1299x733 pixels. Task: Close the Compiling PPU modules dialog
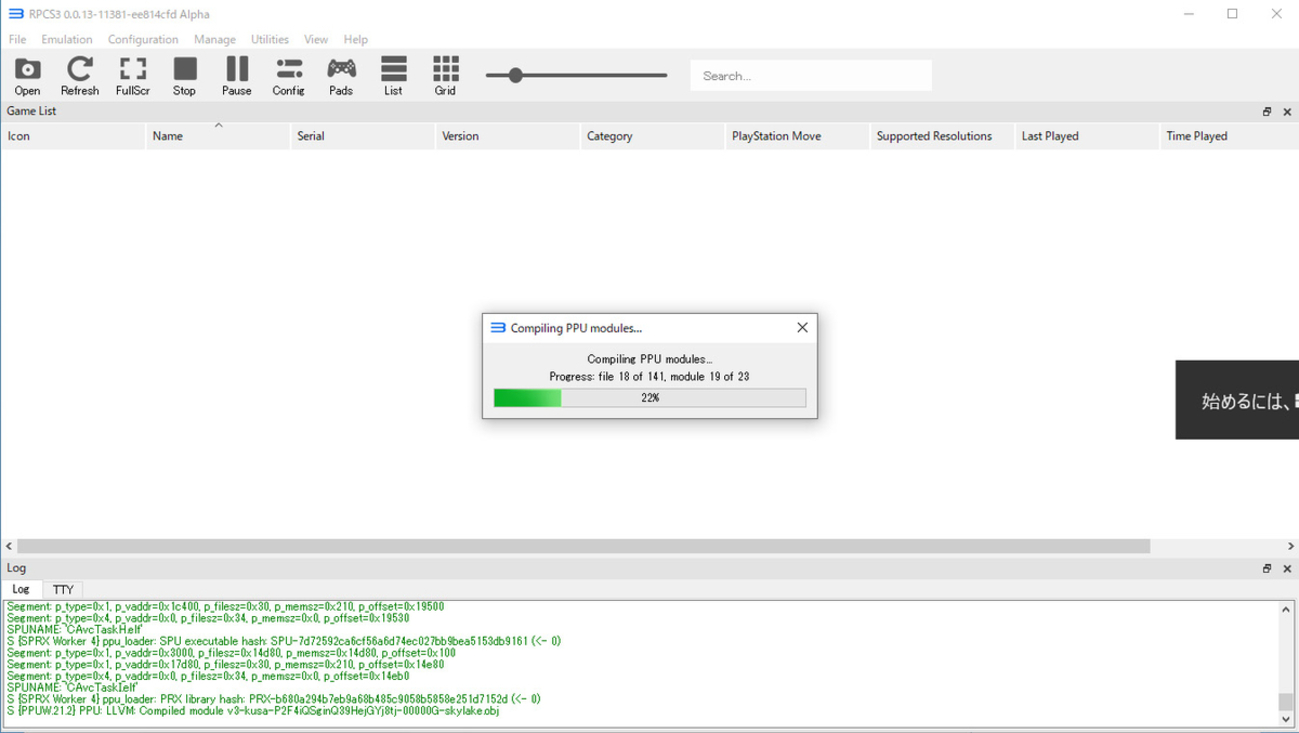click(802, 328)
